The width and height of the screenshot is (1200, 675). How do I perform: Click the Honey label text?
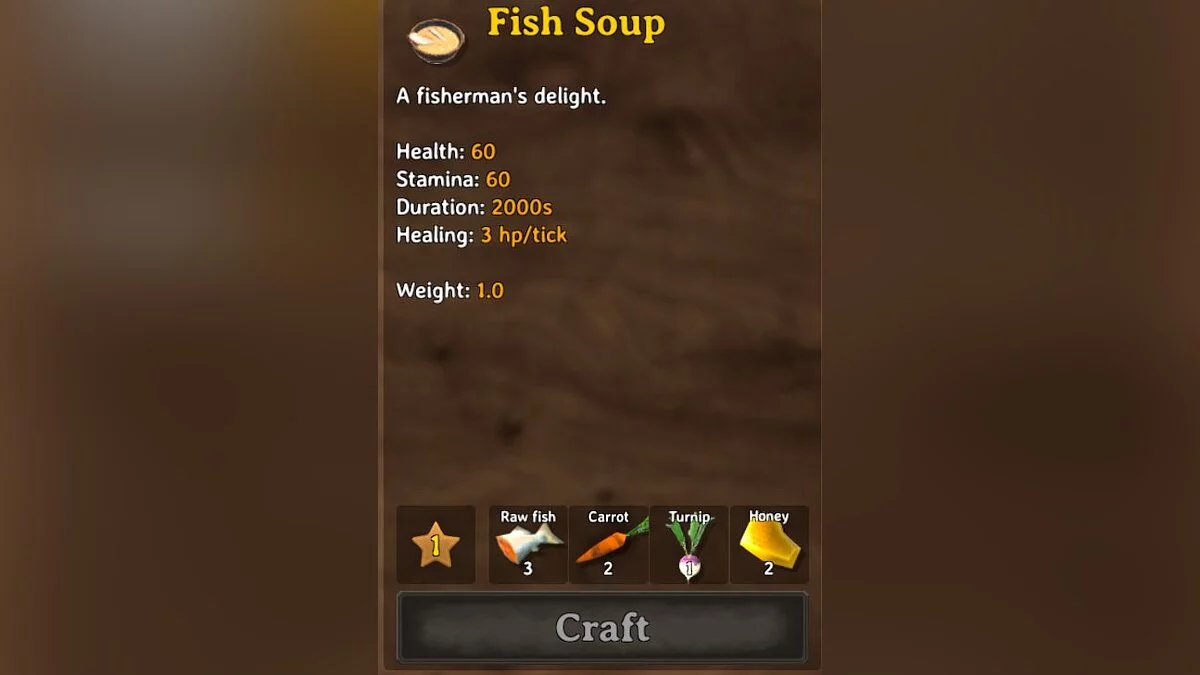(x=769, y=516)
